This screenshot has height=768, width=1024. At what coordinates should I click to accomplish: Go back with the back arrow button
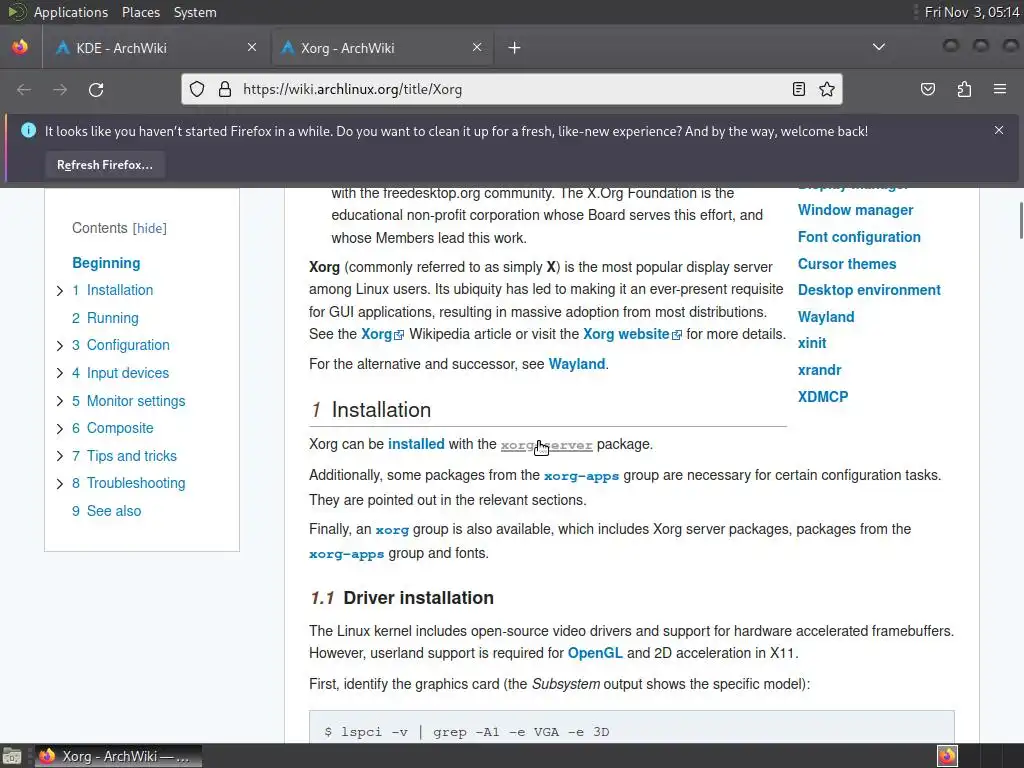coord(24,89)
